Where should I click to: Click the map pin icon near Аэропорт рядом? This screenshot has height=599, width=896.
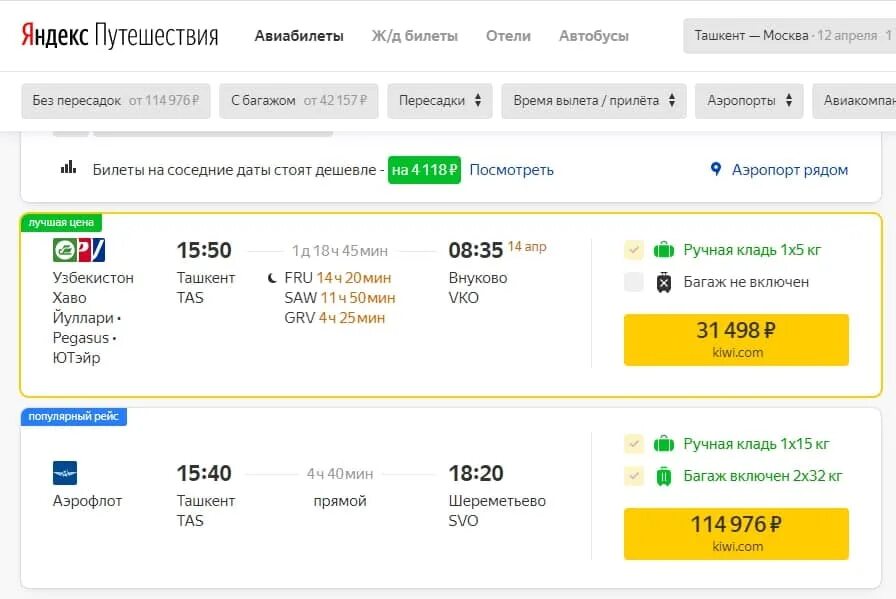(x=715, y=169)
